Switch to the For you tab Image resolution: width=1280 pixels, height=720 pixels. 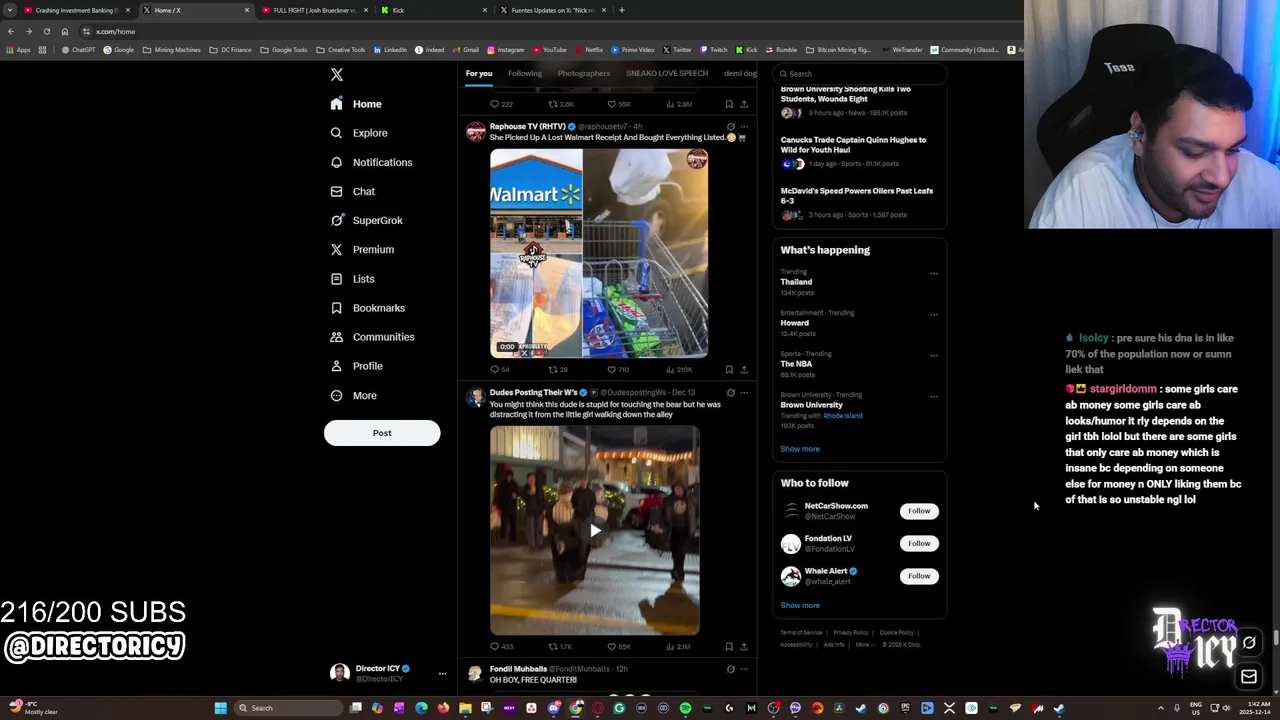coord(478,73)
